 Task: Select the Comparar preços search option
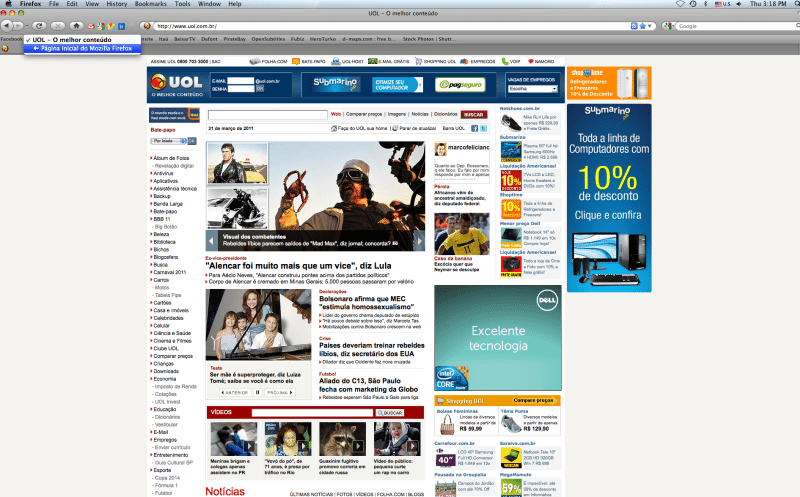click(x=364, y=114)
